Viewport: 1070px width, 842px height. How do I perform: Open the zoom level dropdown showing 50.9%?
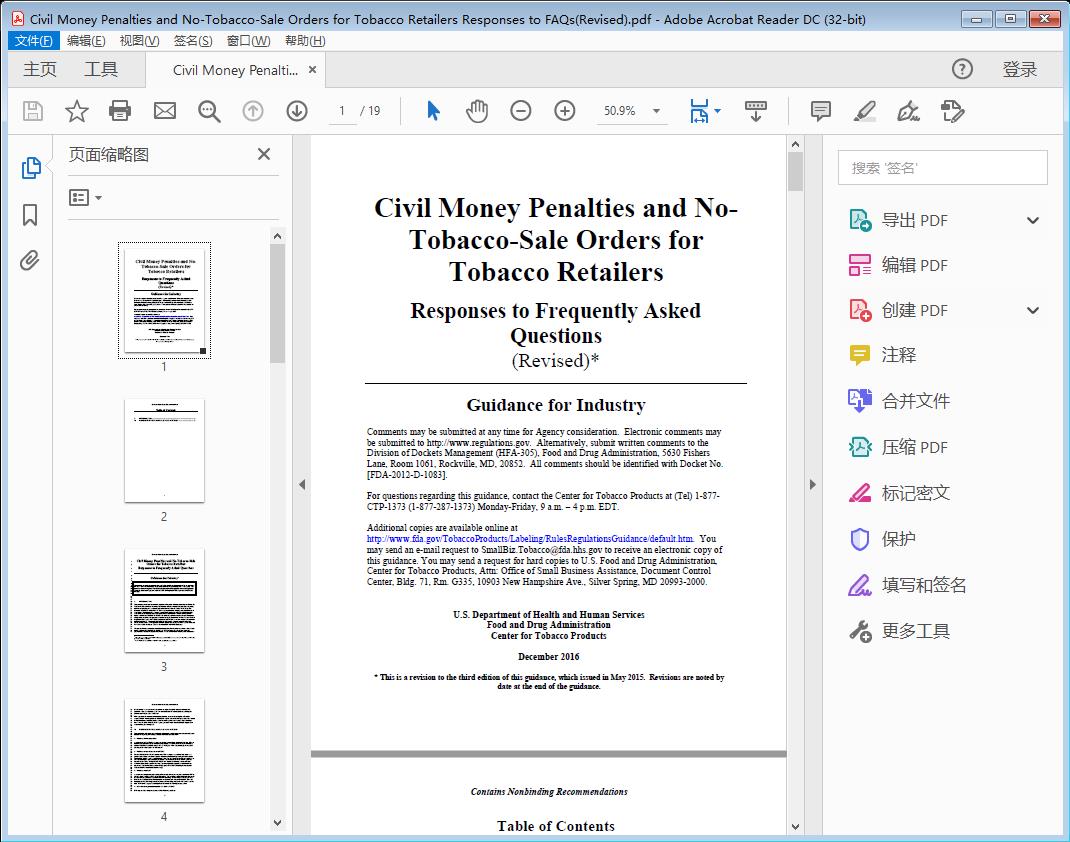coord(632,111)
